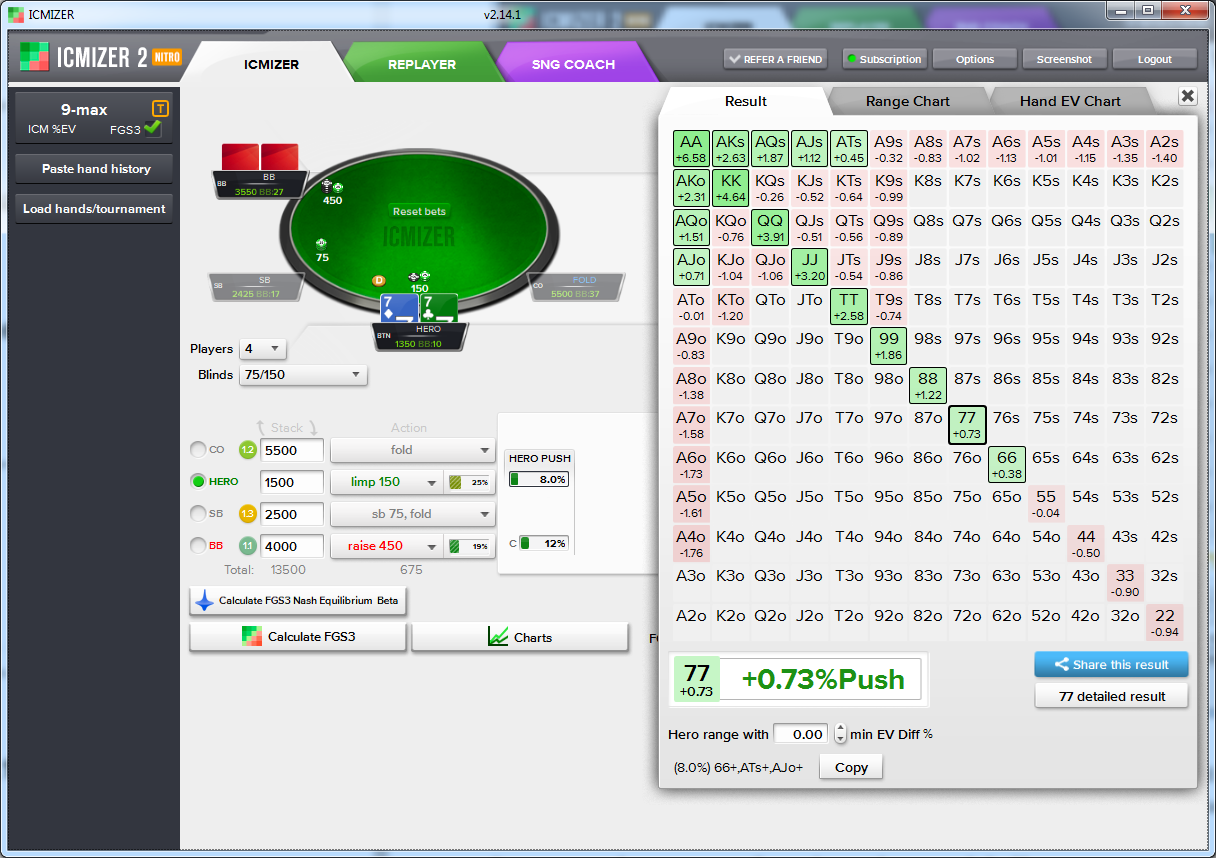Select the AA cell in the hand grid
Viewport: 1216px width, 858px height.
pyautogui.click(x=691, y=149)
